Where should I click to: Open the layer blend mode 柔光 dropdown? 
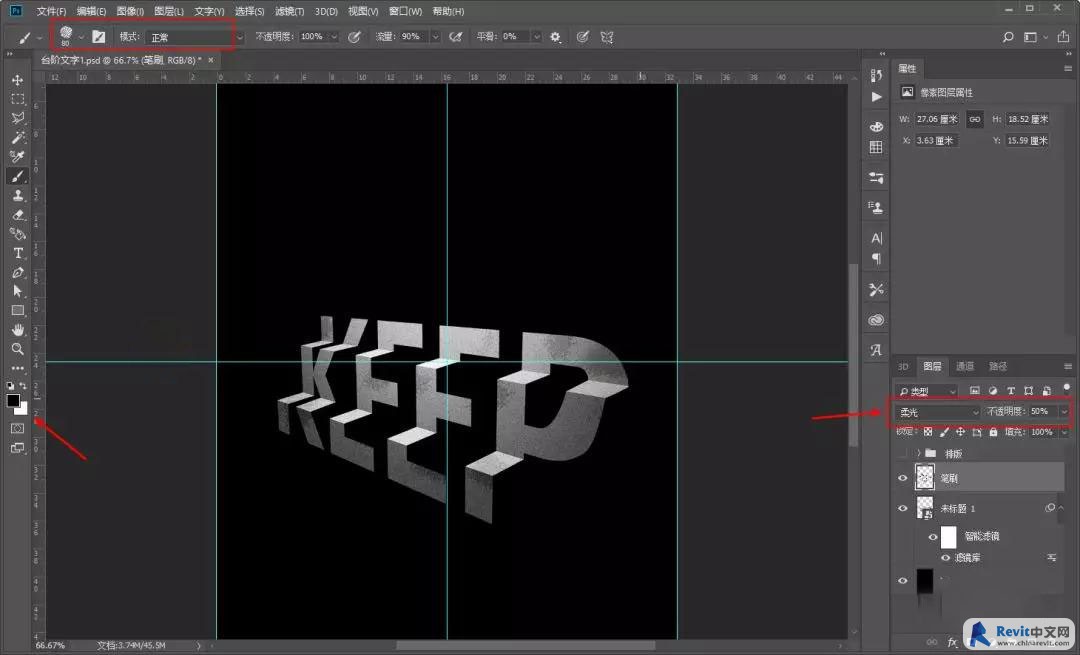937,412
